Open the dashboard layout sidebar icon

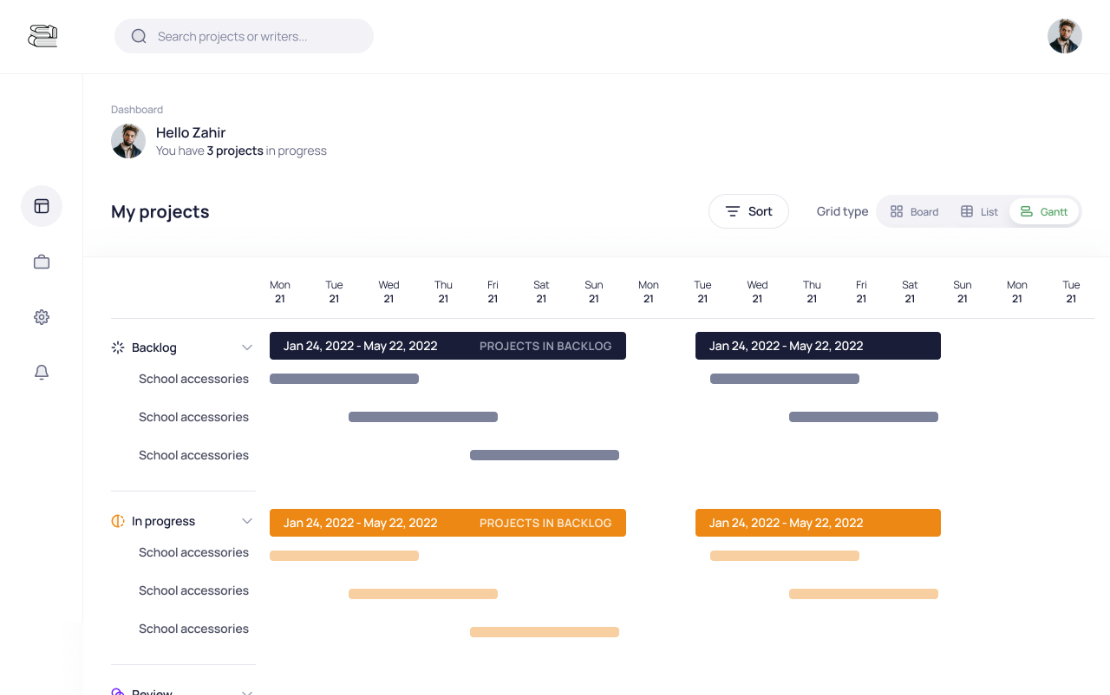42,206
